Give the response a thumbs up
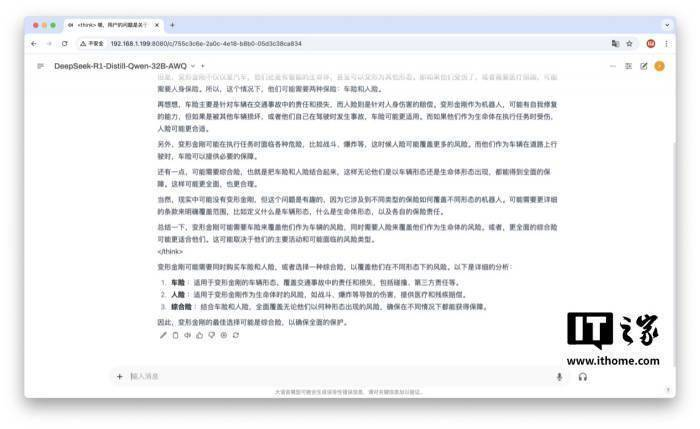 [200, 335]
